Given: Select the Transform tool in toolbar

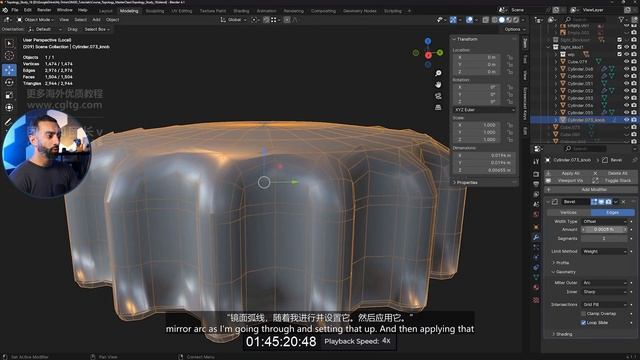Looking at the screenshot, I should point(9,107).
